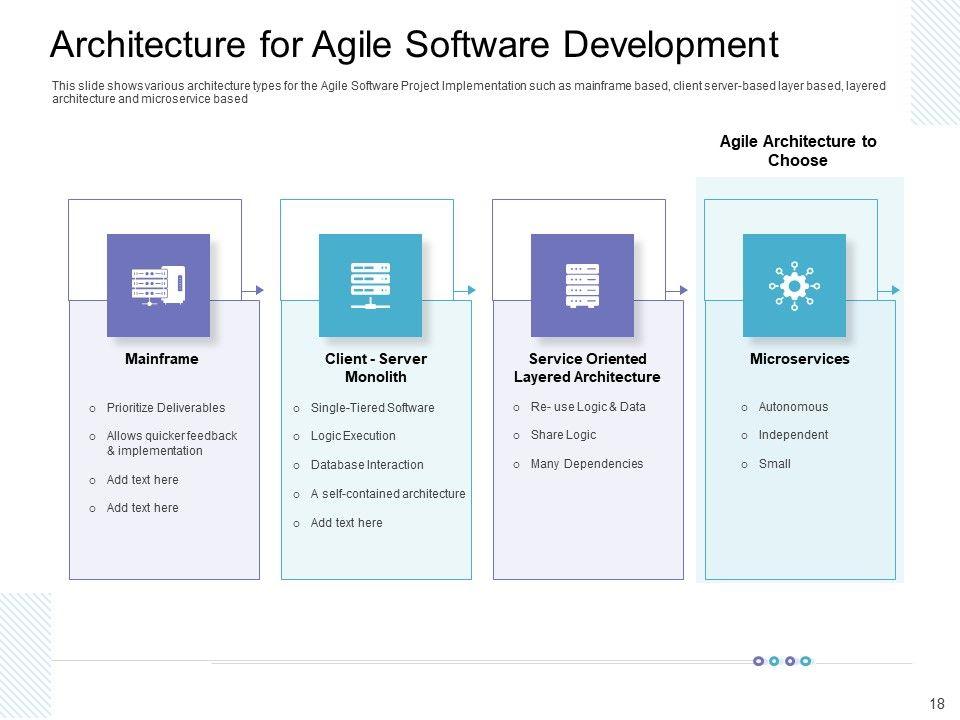This screenshot has height=720, width=960.
Task: Click the Service Oriented server rack icon
Action: point(582,285)
